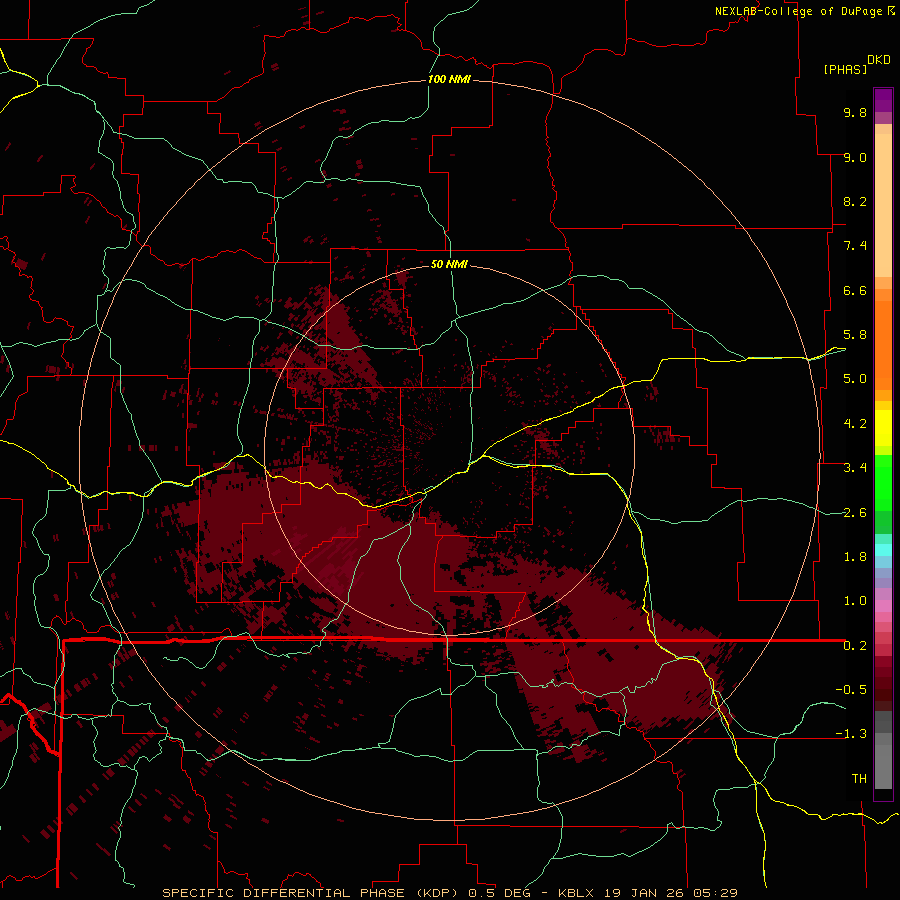900x900 pixels.
Task: Click the cyan segment of the color bar
Action: pos(883,550)
